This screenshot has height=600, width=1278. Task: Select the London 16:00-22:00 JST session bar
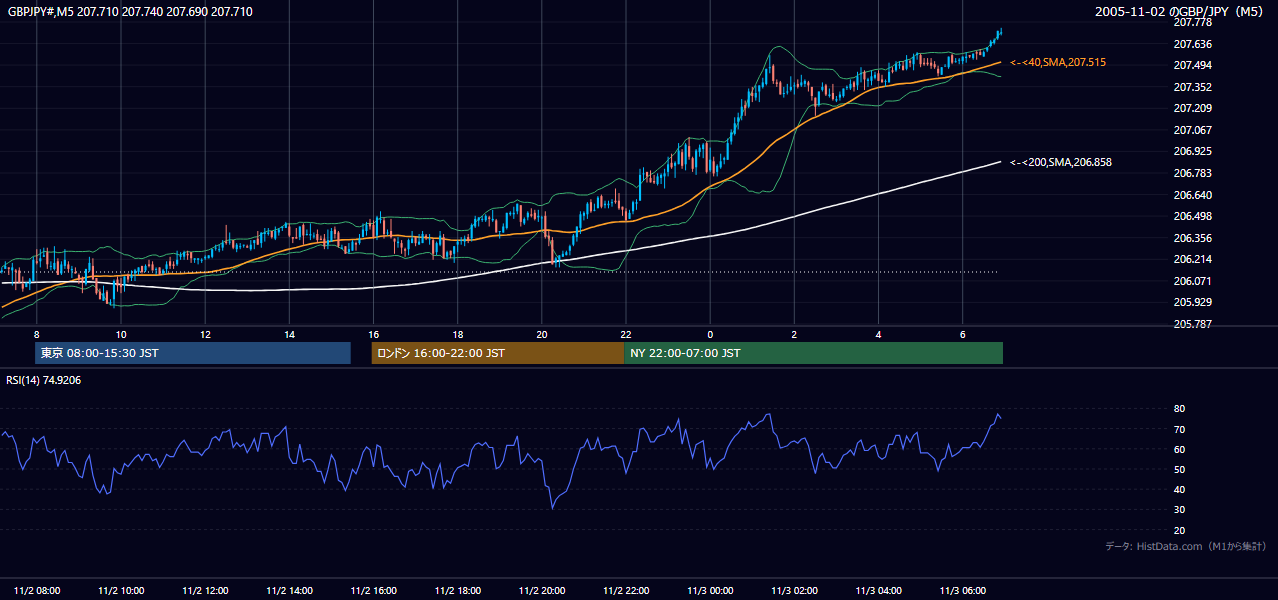coord(497,353)
